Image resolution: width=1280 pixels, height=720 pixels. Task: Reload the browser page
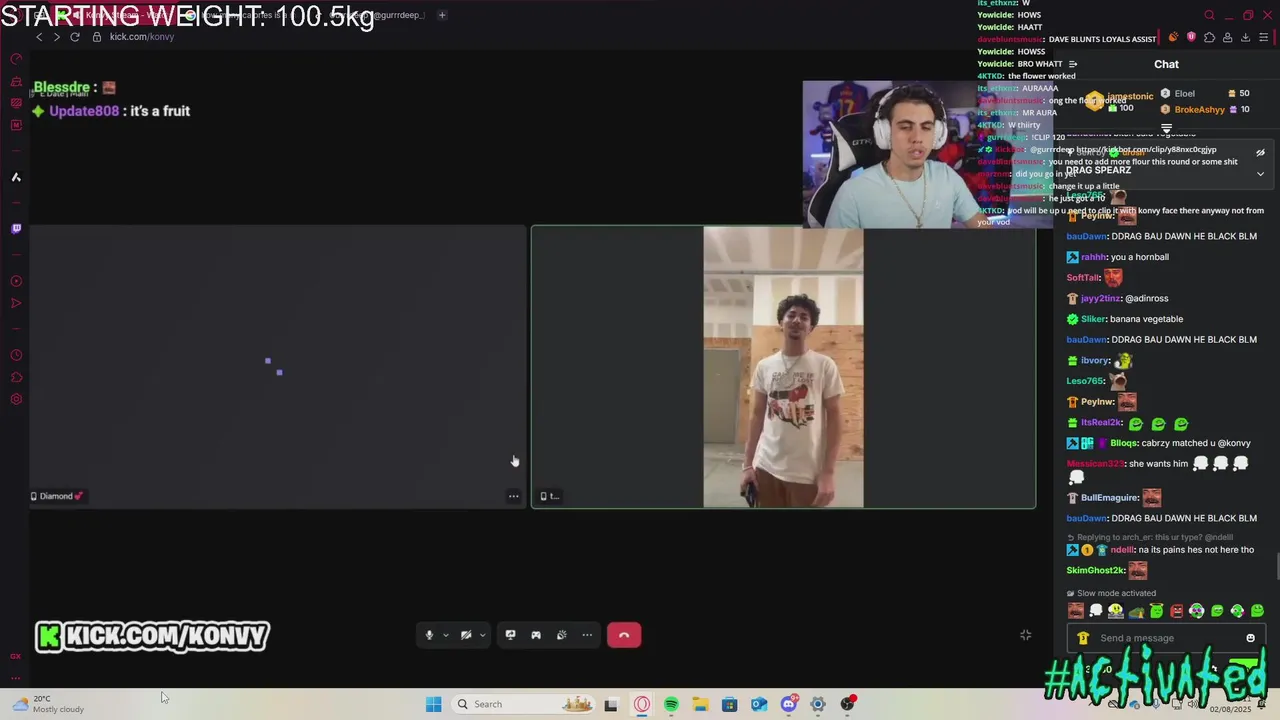pyautogui.click(x=74, y=37)
